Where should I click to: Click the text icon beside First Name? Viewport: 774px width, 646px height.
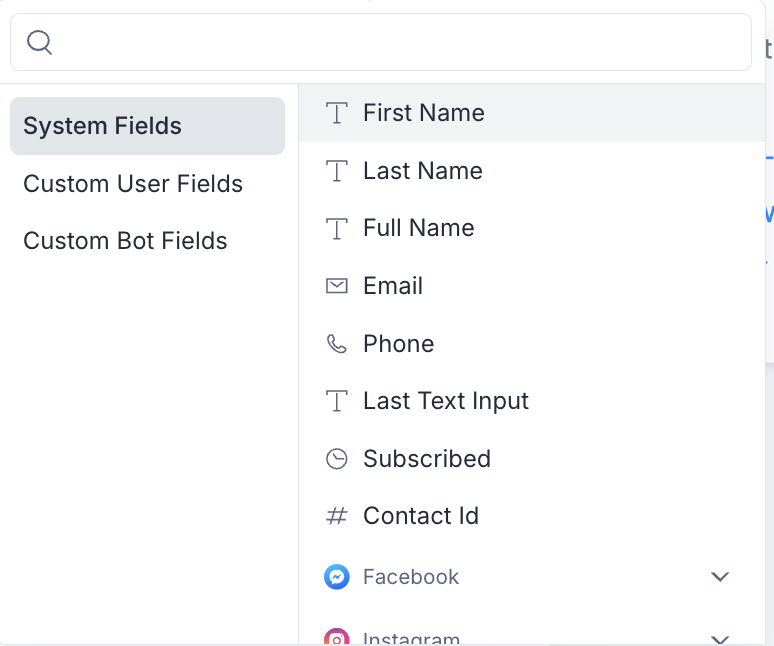pos(337,113)
